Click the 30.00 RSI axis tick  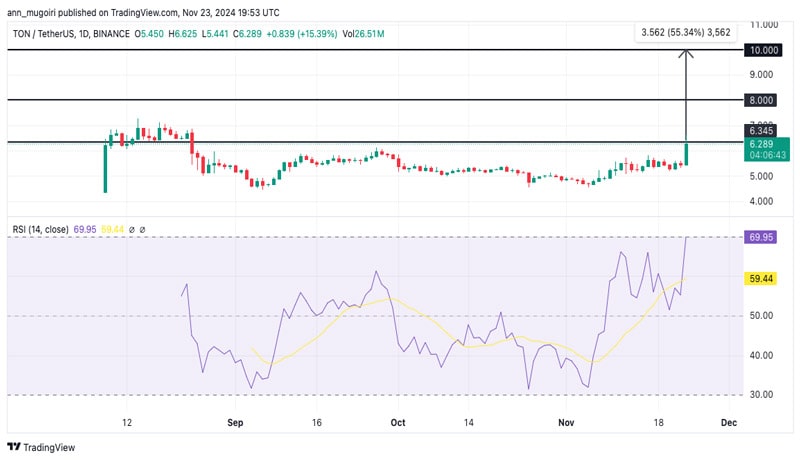tap(761, 395)
